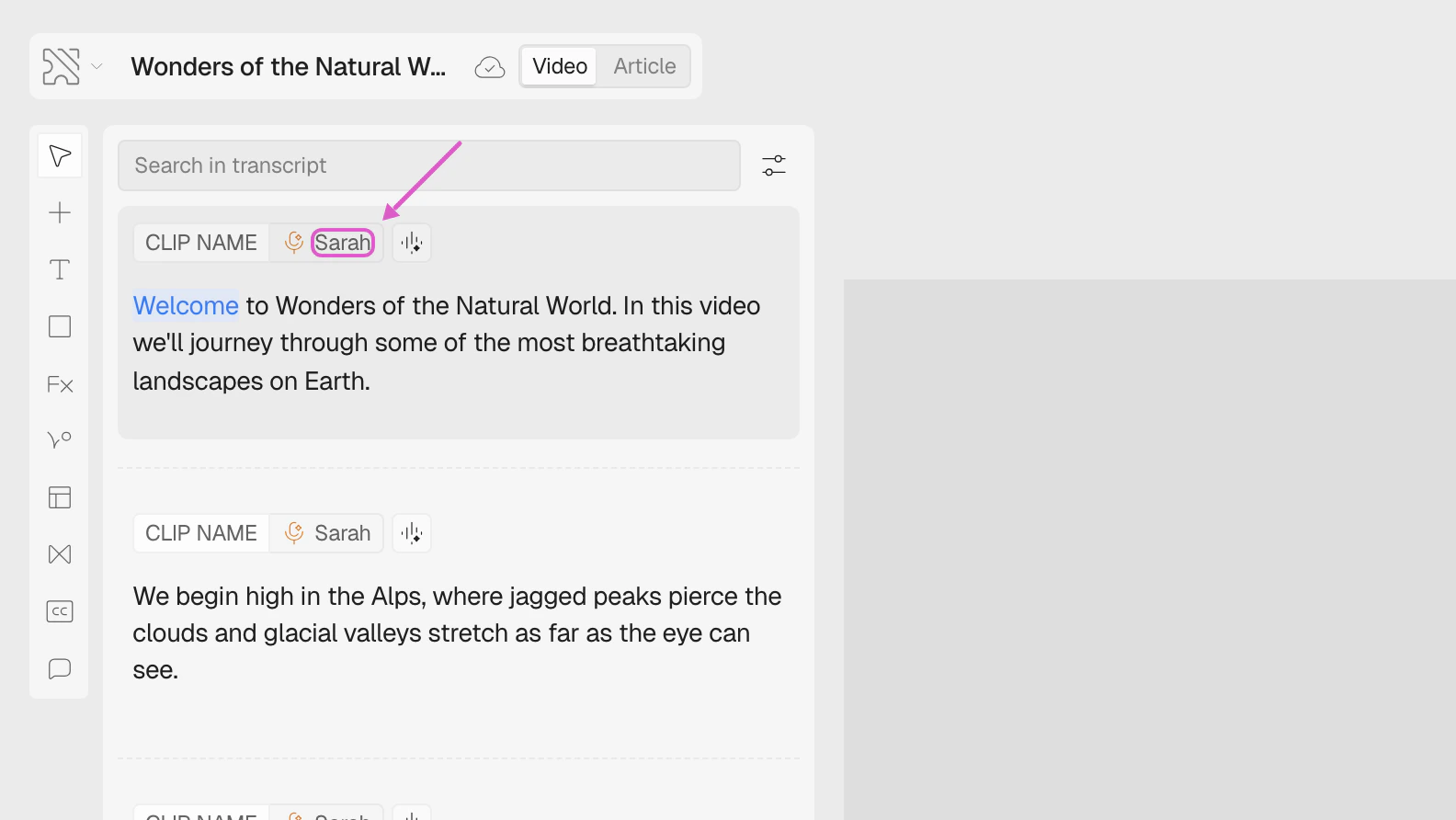Select the Text tool
This screenshot has height=820, width=1456.
(60, 269)
